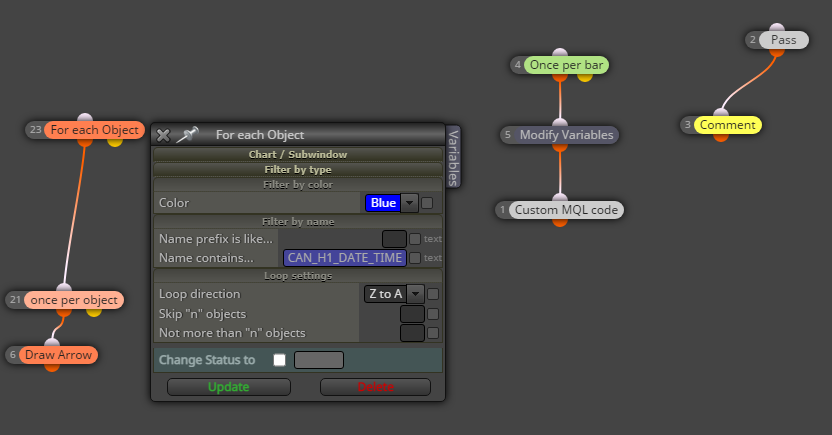Click the orange output connector of Custom MQL code
The width and height of the screenshot is (832, 435).
560,222
